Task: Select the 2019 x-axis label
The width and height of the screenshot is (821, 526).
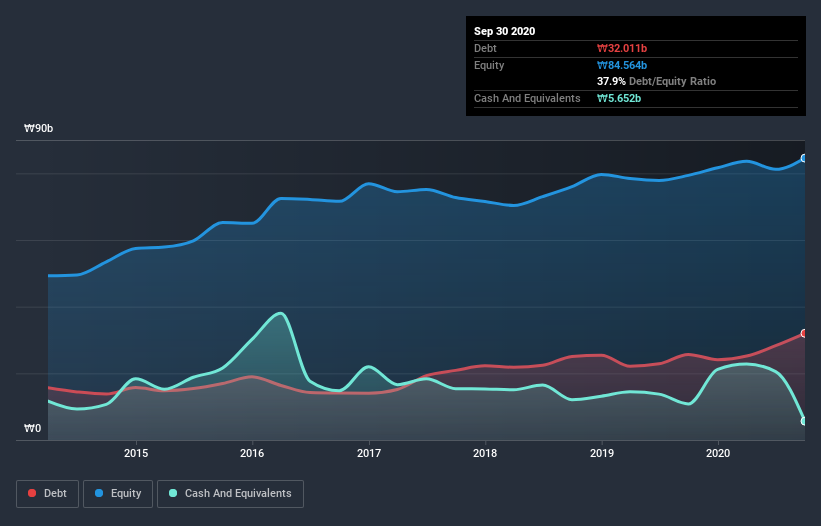Action: click(x=602, y=453)
